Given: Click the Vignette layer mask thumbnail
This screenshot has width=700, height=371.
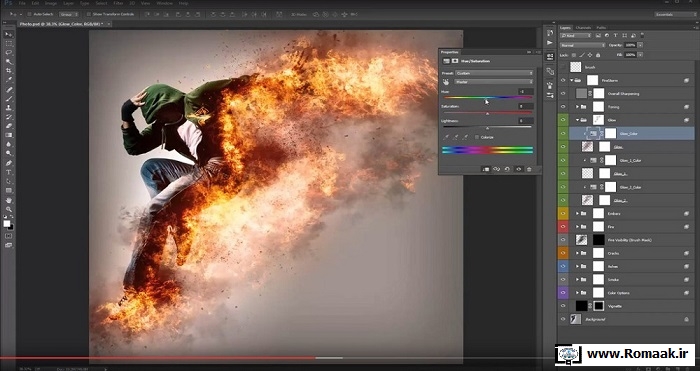Looking at the screenshot, I should pyautogui.click(x=599, y=306).
